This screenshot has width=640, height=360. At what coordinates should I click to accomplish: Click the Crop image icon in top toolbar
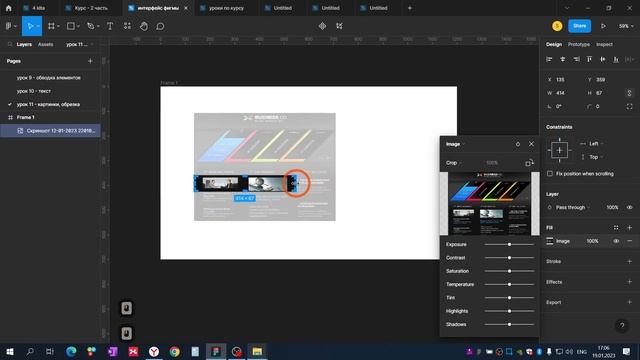pos(339,26)
